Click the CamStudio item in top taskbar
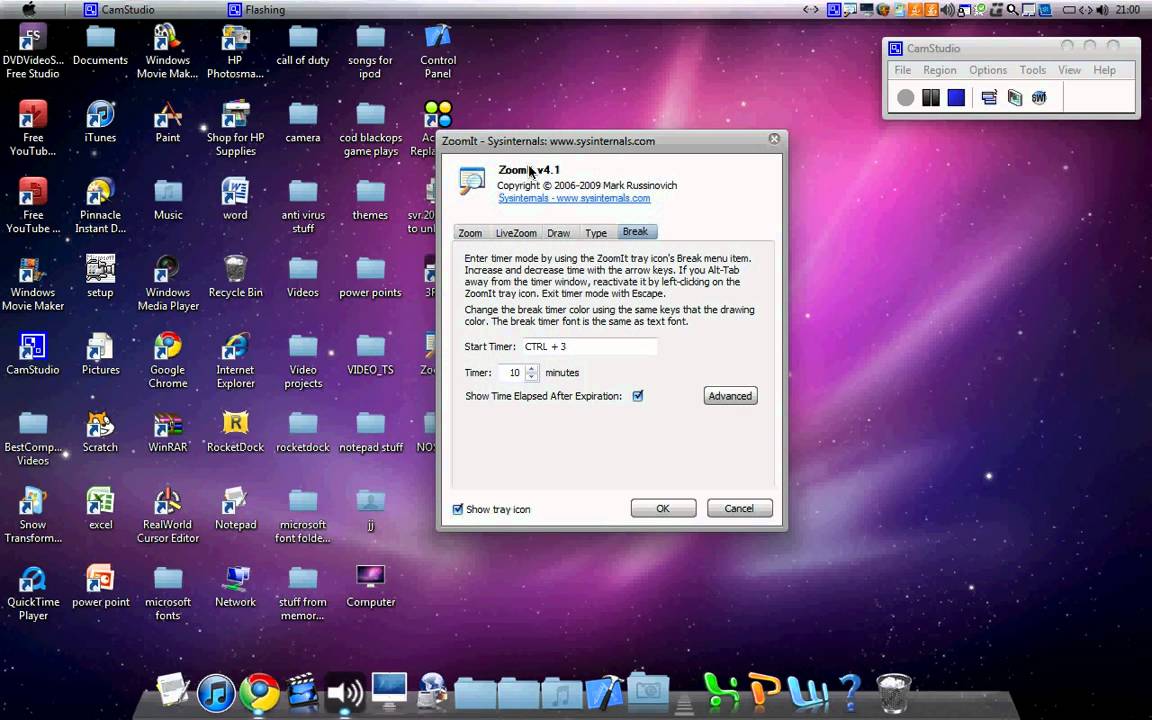 120,10
